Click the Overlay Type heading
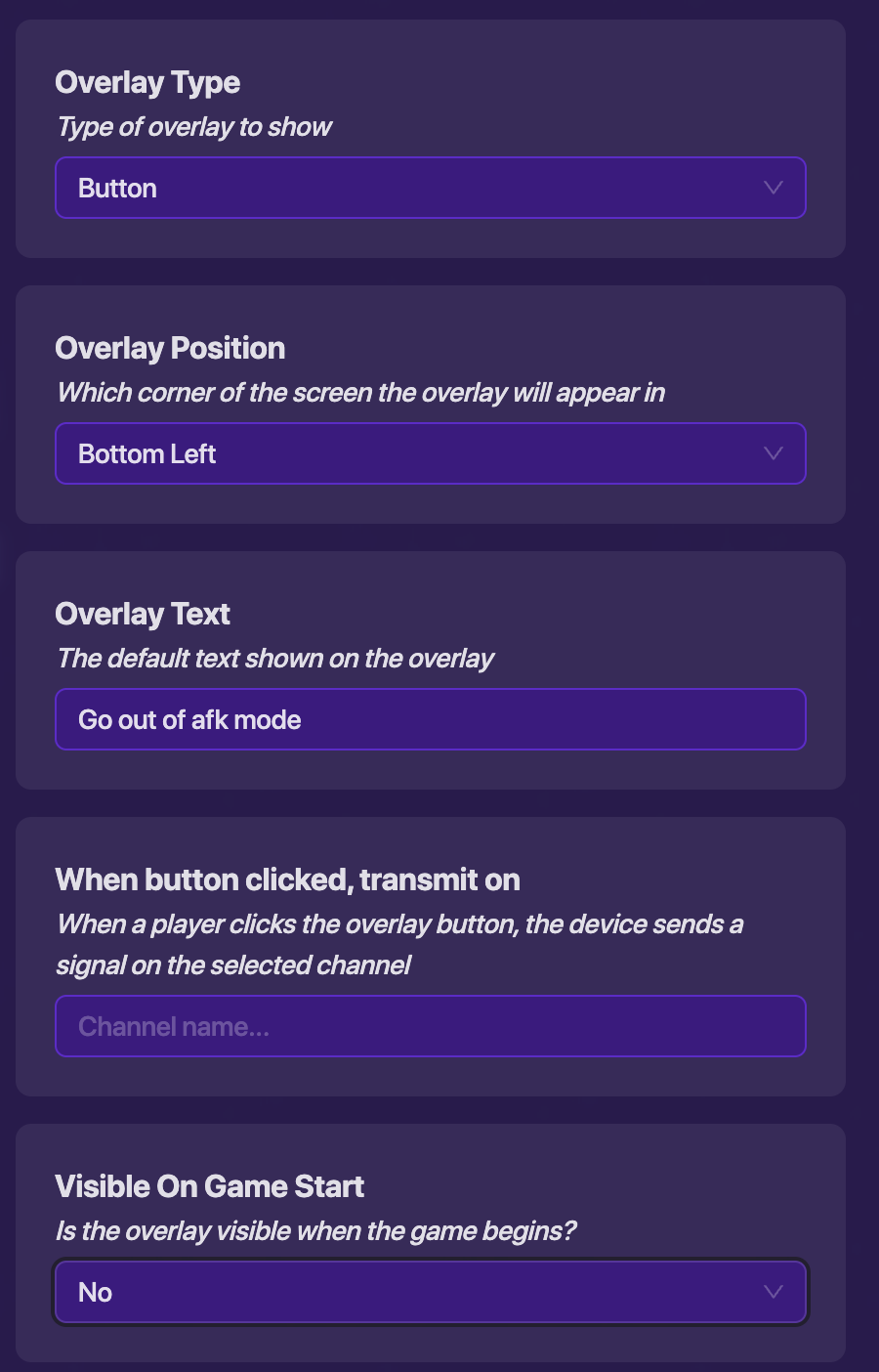 147,82
